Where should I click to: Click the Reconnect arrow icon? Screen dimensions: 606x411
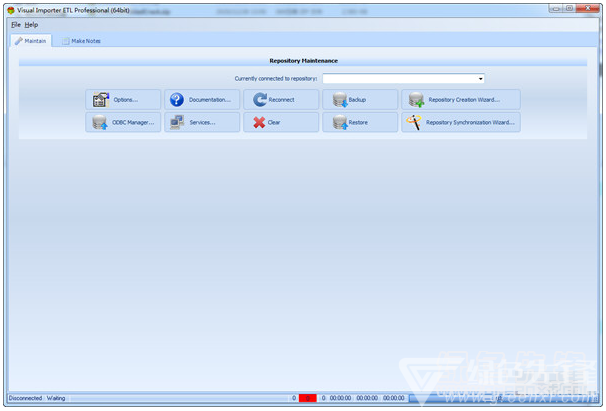click(260, 99)
